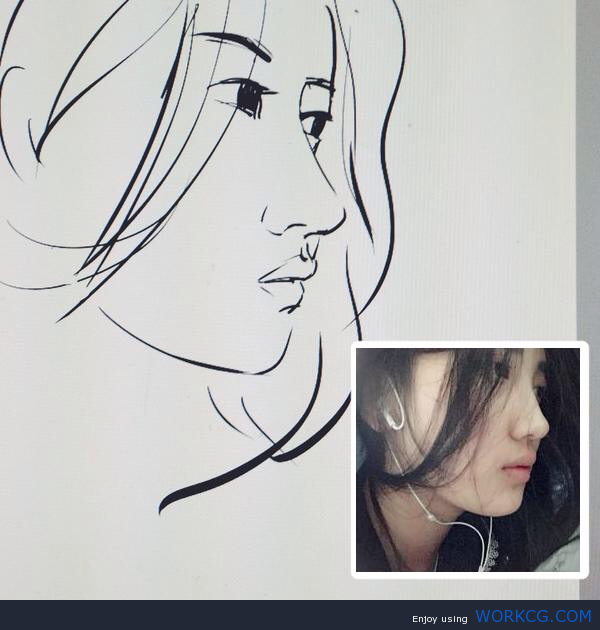Open the reference photo thumbnail with earphones
This screenshot has width=600, height=630.
point(470,460)
